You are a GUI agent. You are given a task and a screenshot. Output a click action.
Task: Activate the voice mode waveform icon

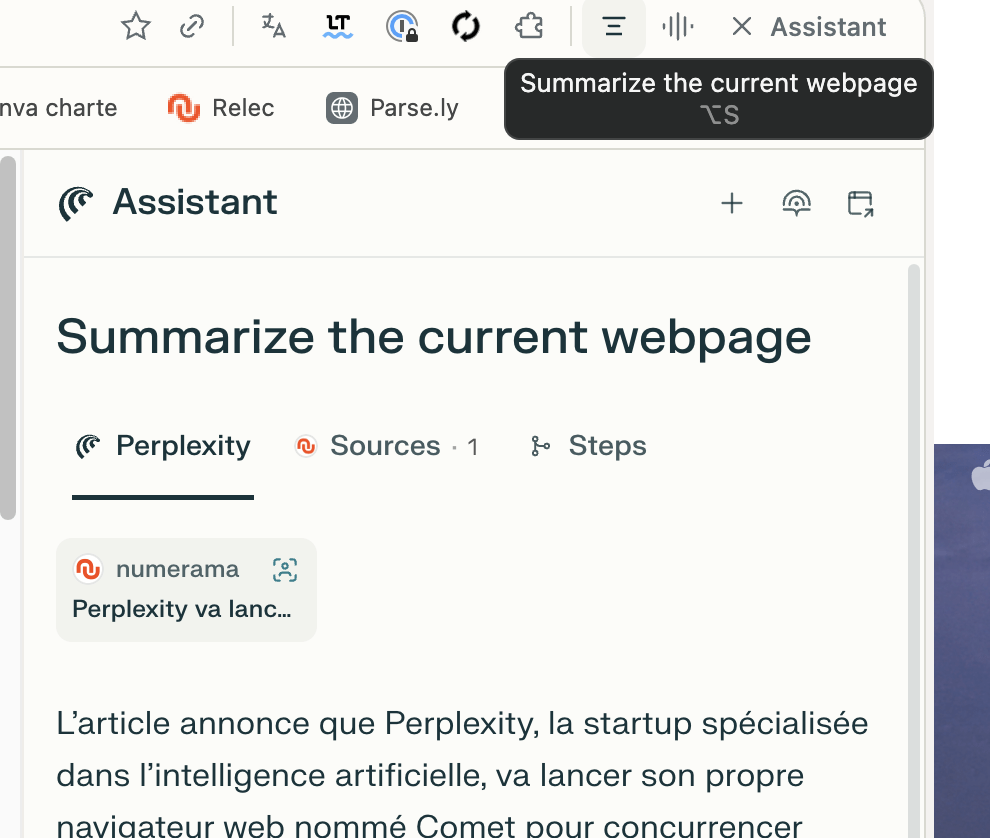678,27
